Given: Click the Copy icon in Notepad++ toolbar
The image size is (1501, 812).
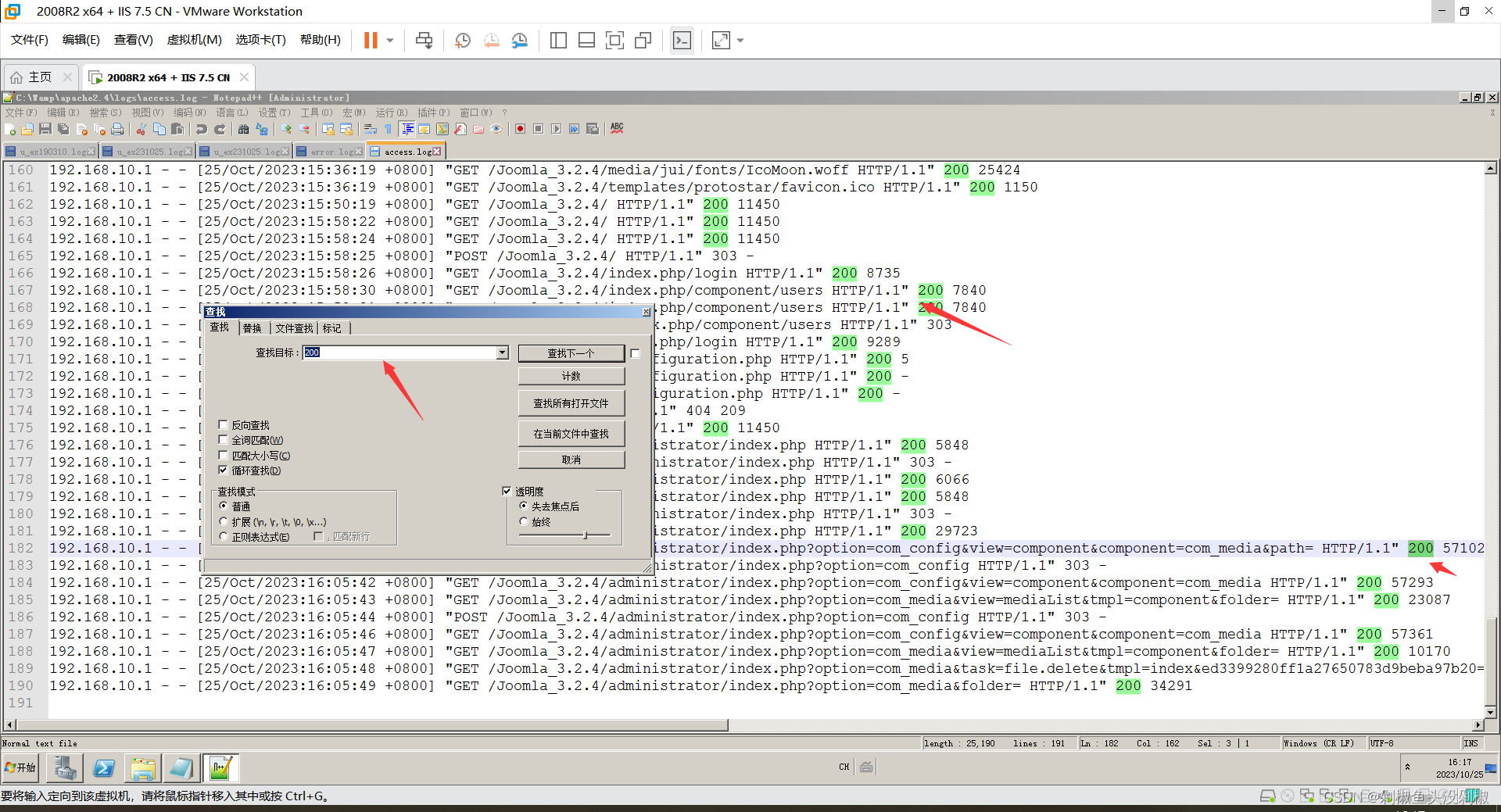Looking at the screenshot, I should pyautogui.click(x=159, y=129).
